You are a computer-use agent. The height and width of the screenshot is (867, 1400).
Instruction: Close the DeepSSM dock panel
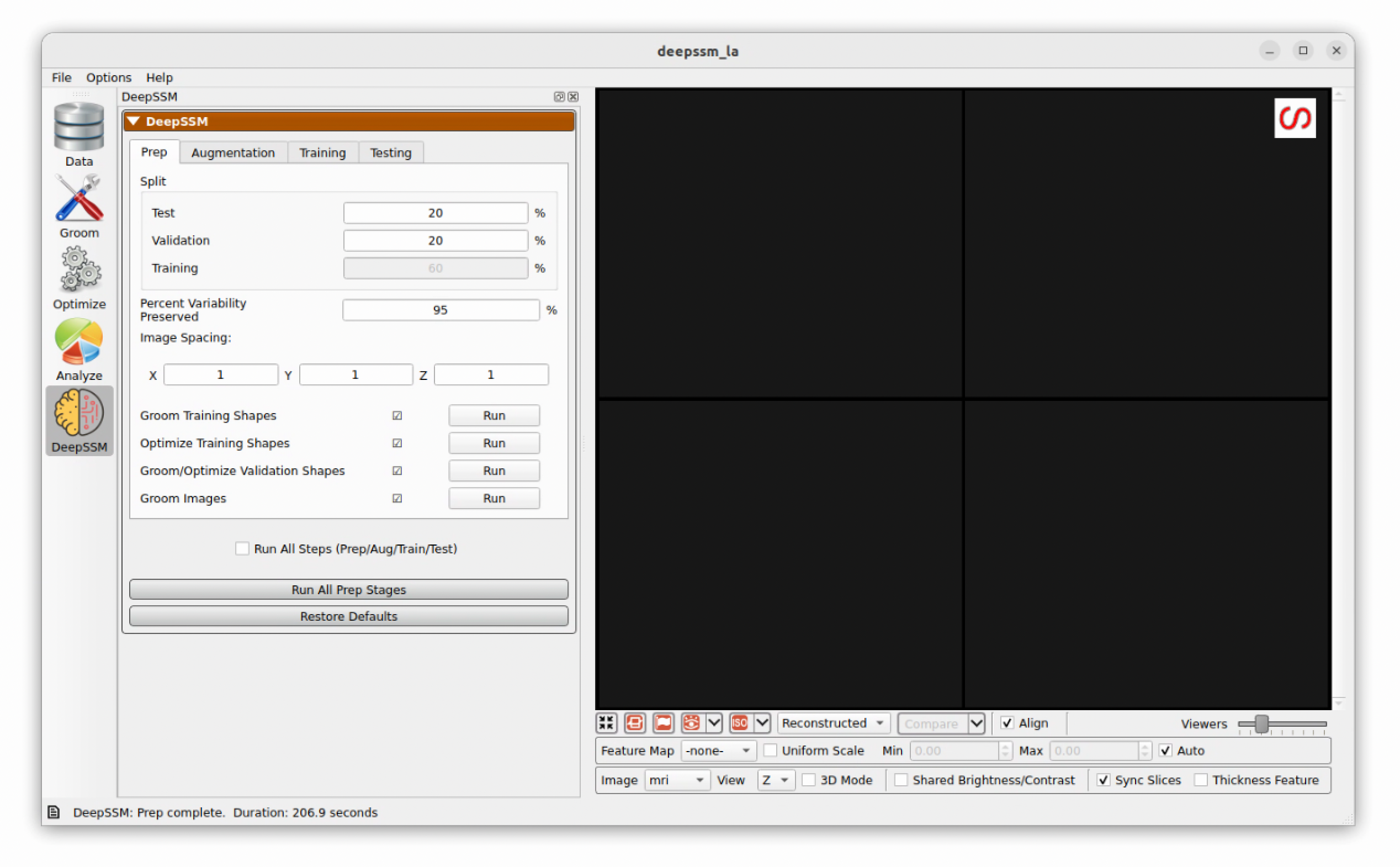point(573,97)
